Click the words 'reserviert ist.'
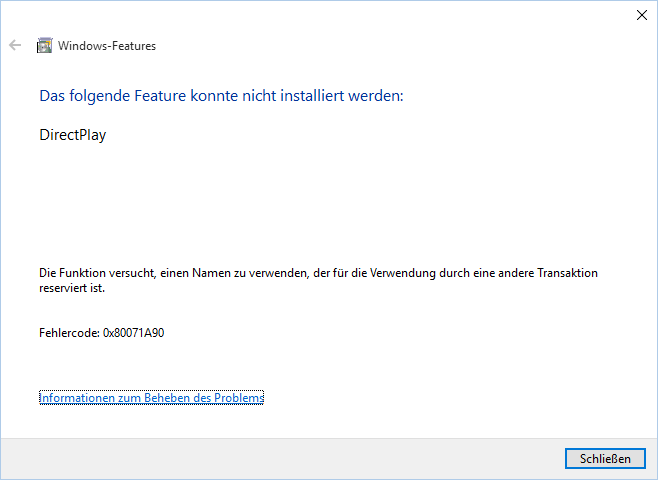This screenshot has width=659, height=480. pyautogui.click(x=72, y=288)
